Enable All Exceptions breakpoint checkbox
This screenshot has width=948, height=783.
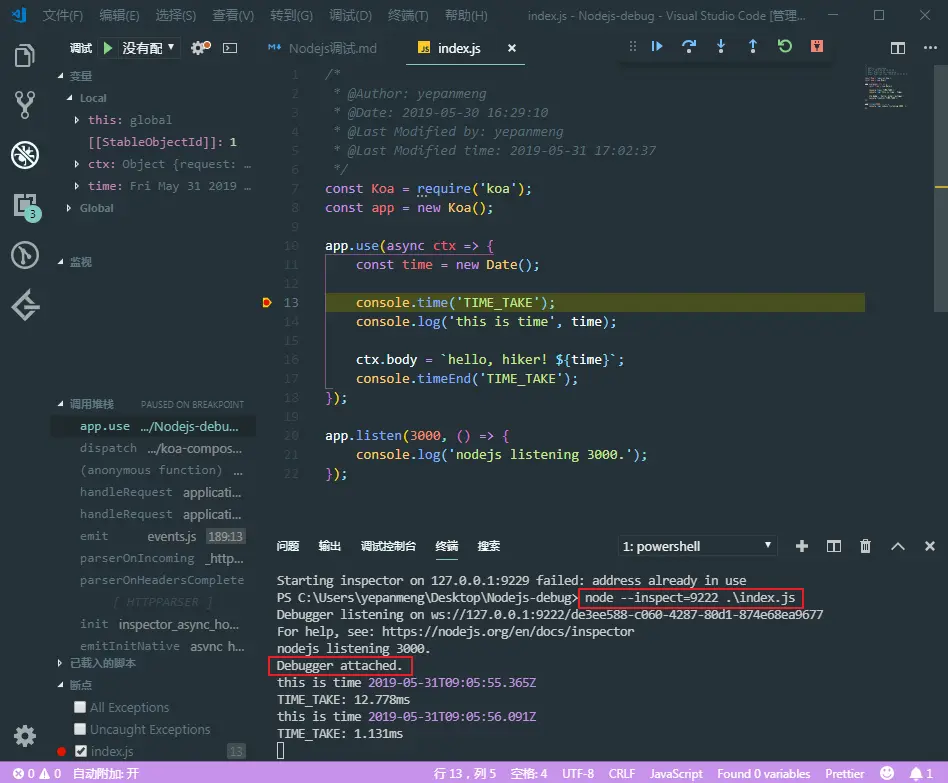[79, 707]
